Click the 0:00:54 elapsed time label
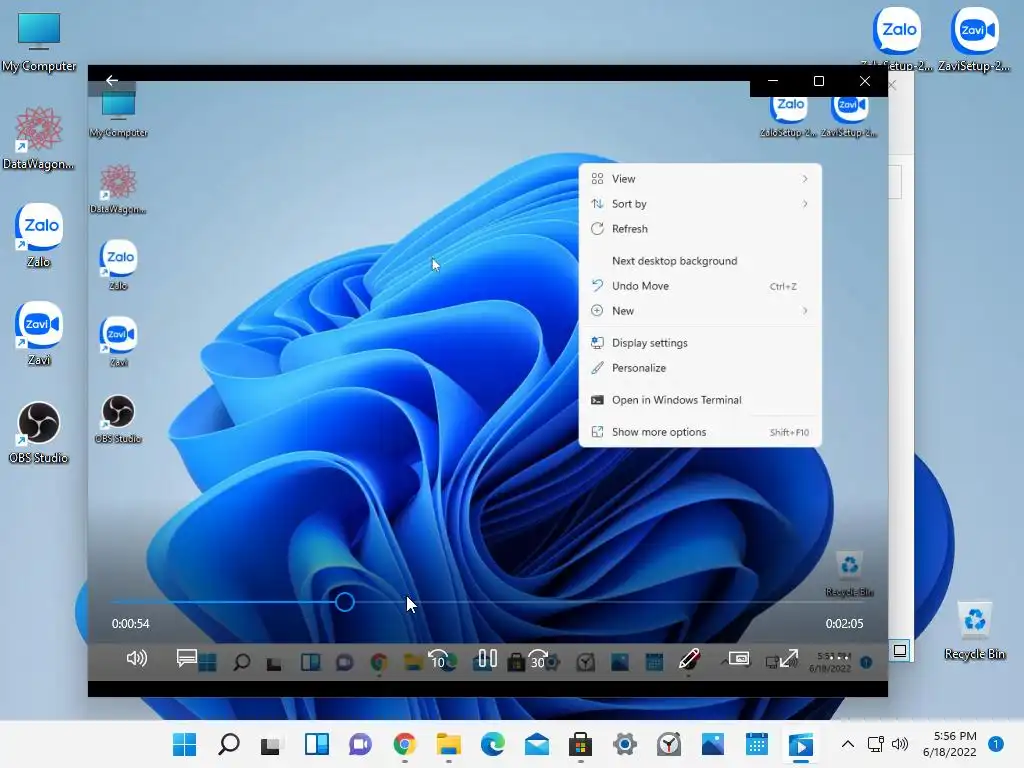Viewport: 1024px width, 768px height. click(x=131, y=624)
